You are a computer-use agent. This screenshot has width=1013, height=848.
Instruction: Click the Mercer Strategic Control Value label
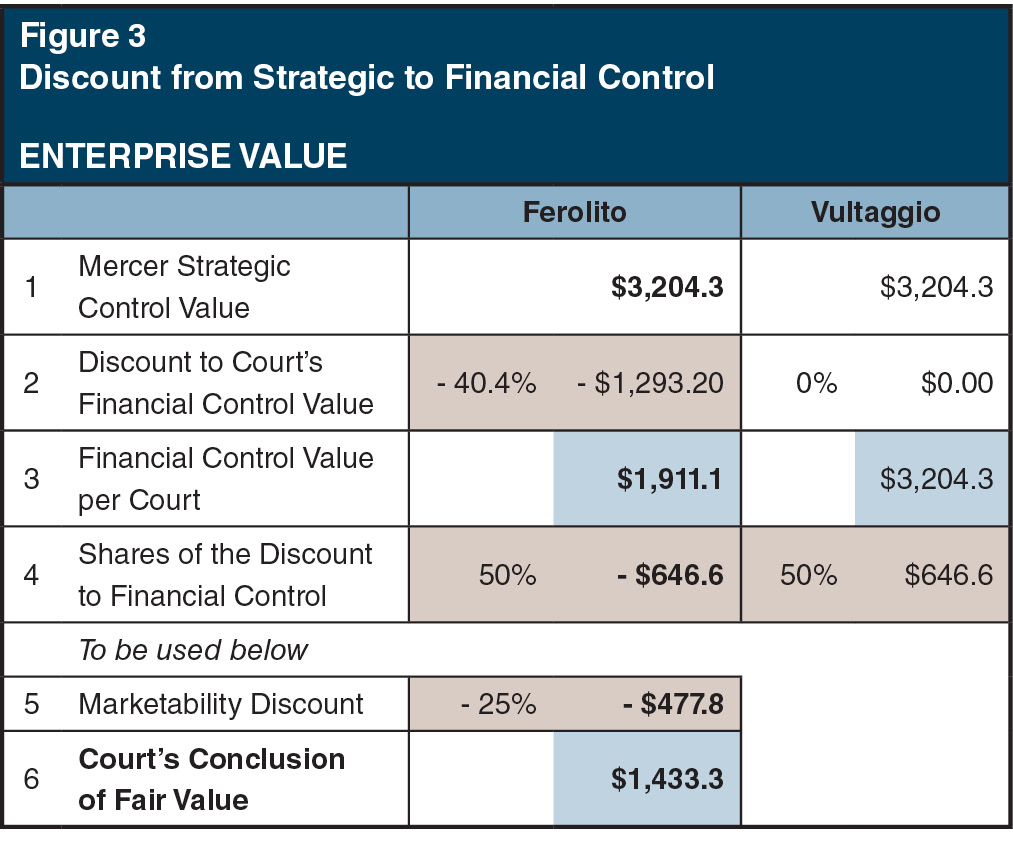pyautogui.click(x=184, y=287)
